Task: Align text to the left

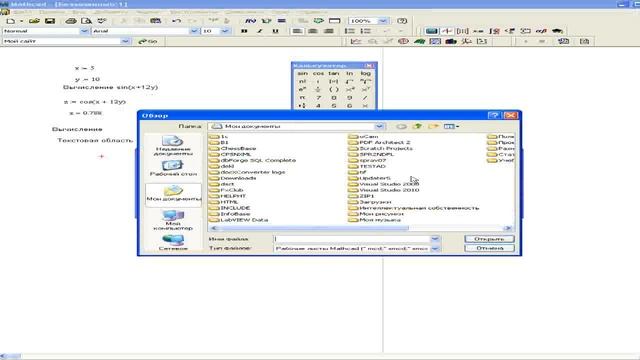Action: (298, 31)
